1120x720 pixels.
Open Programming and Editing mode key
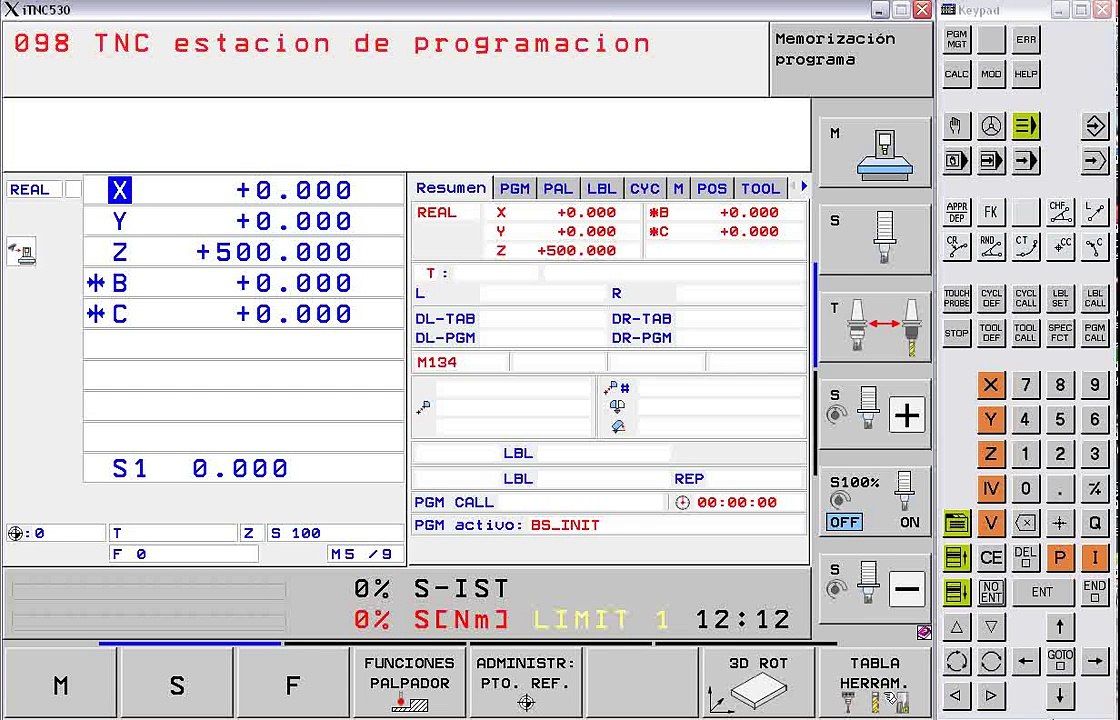pos(1094,126)
